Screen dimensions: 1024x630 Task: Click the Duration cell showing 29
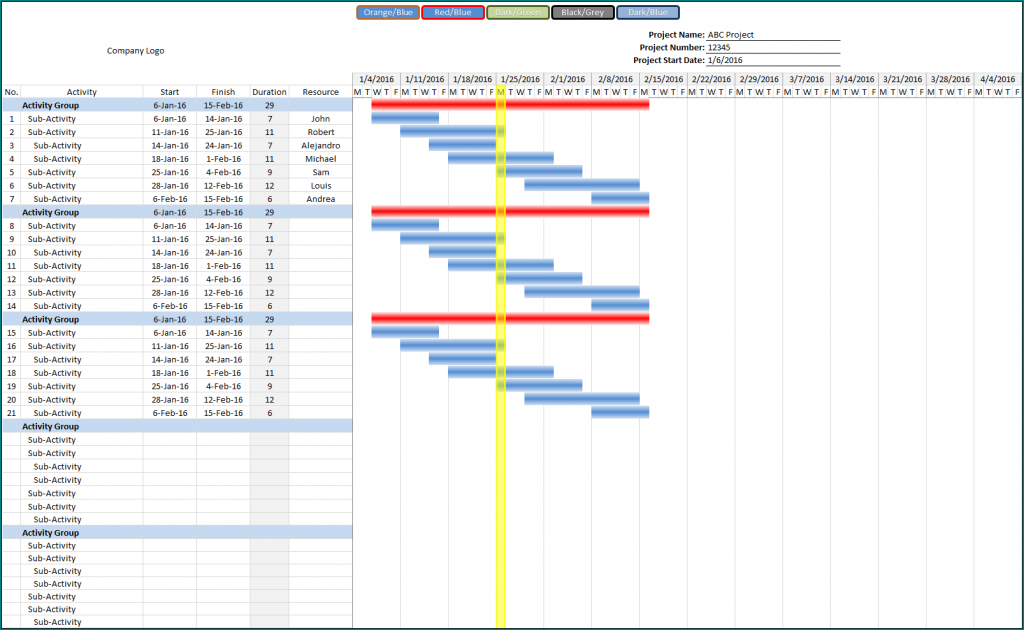[268, 105]
